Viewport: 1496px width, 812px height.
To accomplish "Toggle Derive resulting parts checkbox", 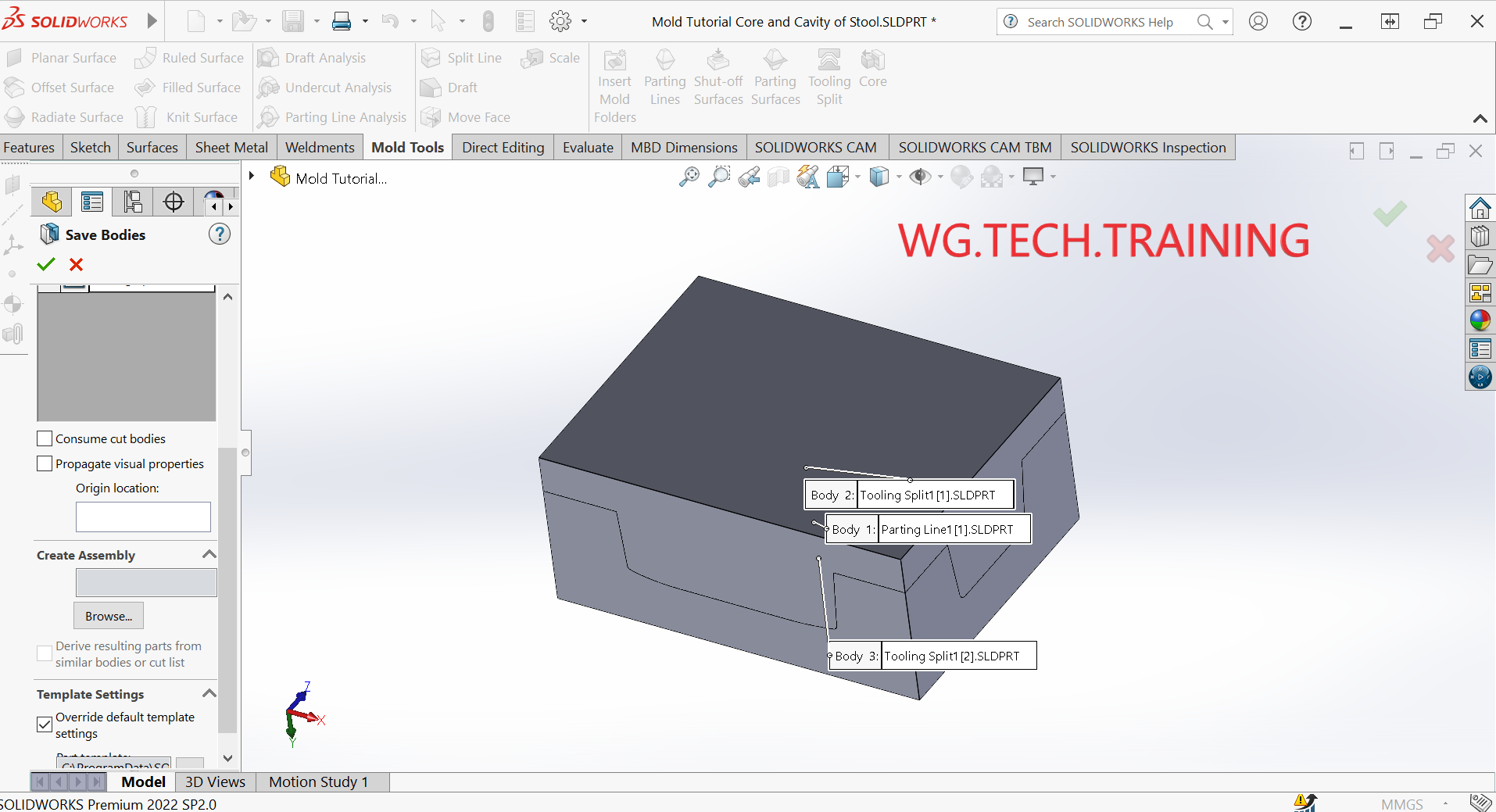I will [x=45, y=653].
